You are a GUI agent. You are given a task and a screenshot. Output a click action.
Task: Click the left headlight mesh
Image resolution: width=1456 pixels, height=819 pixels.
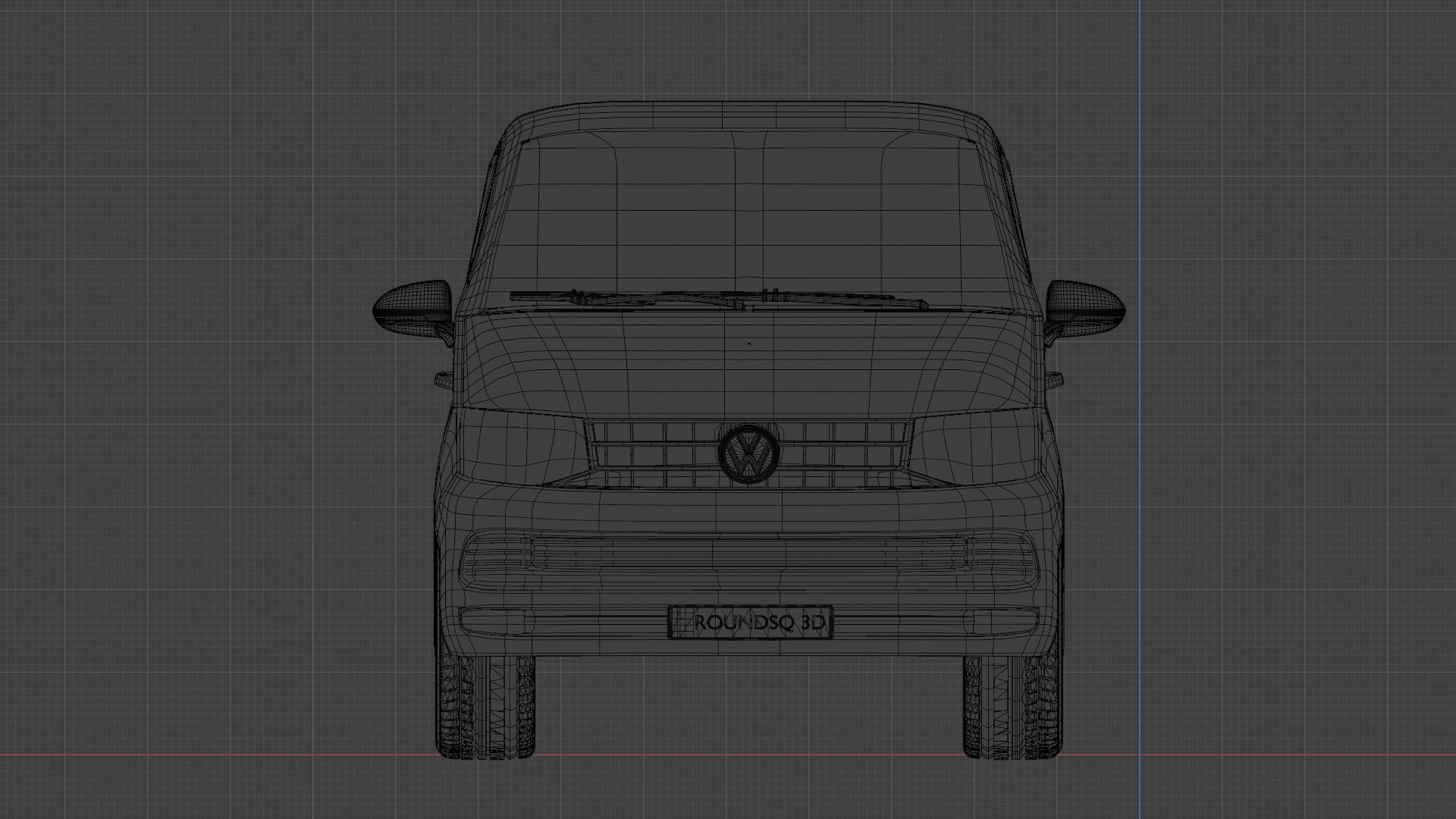[x=522, y=447]
